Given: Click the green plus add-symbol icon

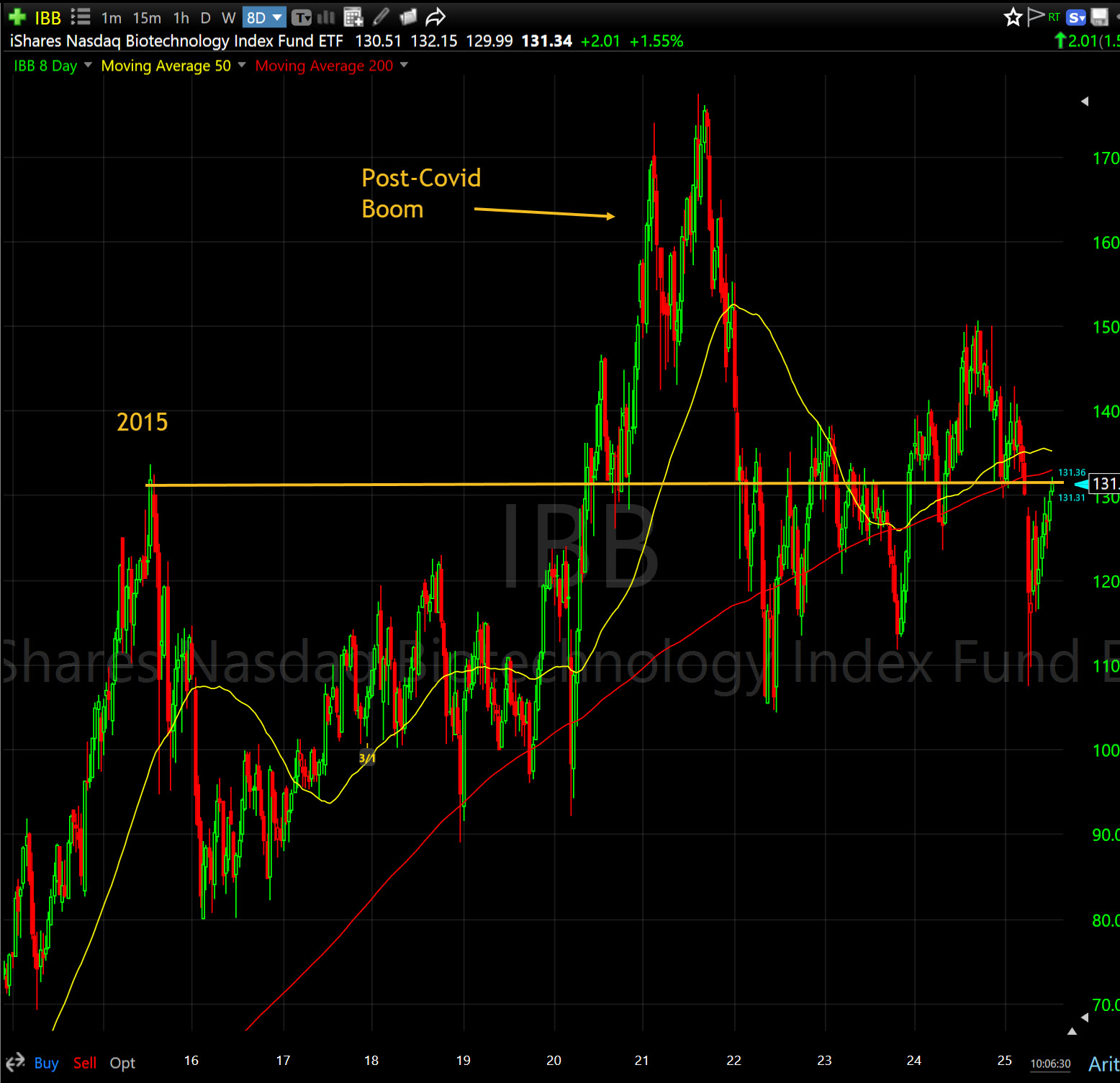Looking at the screenshot, I should pyautogui.click(x=17, y=17).
